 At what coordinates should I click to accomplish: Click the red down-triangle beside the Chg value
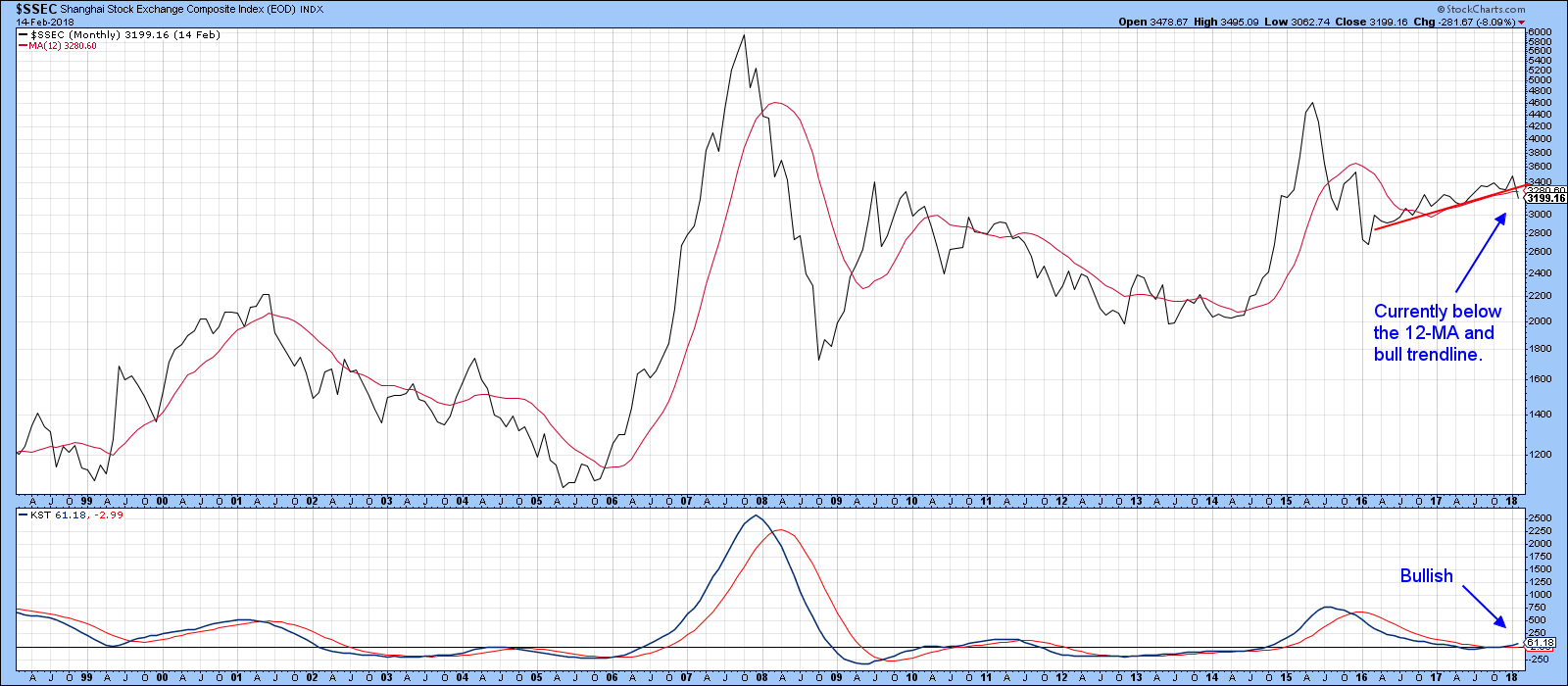[1521, 23]
